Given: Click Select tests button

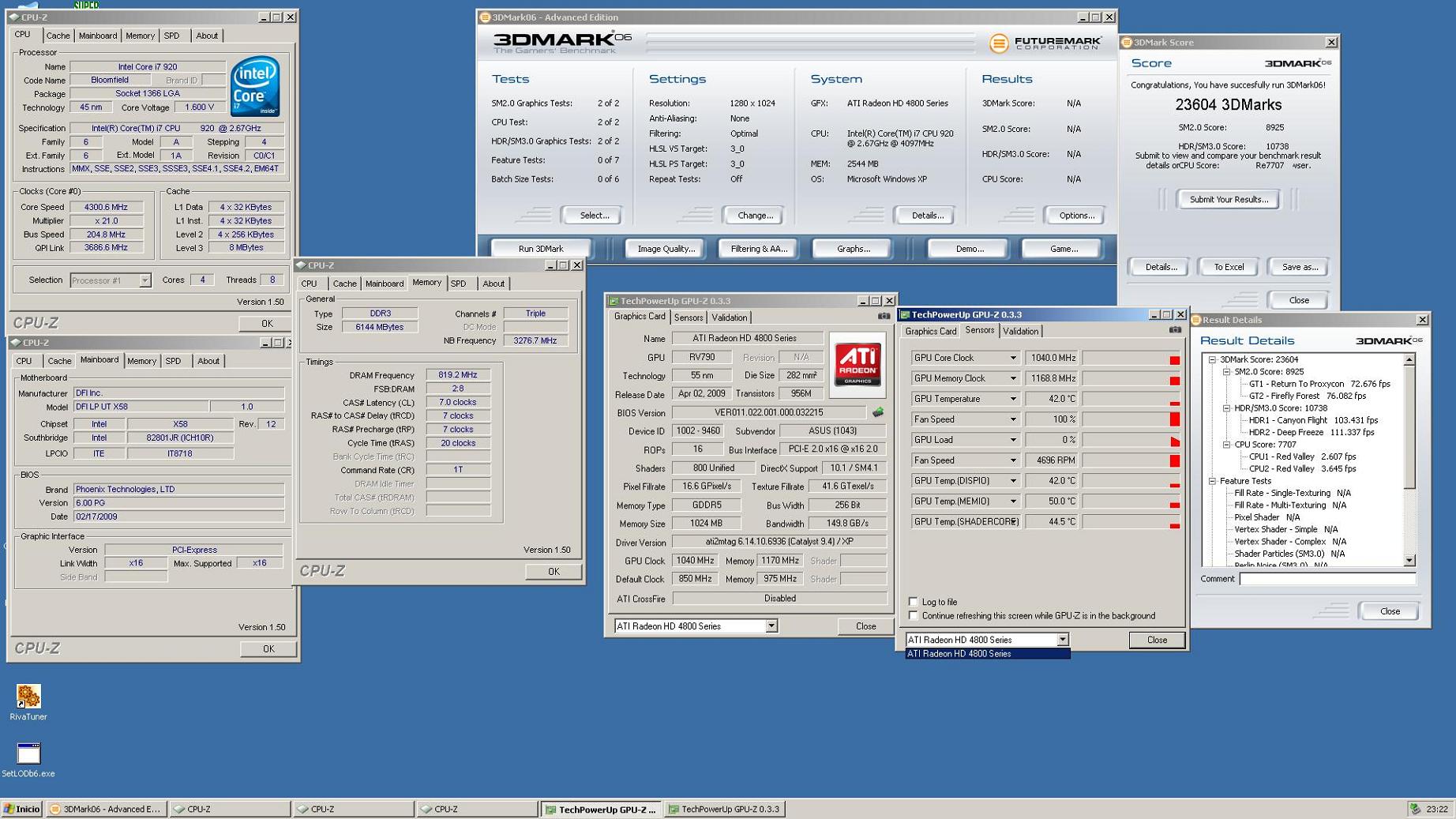Looking at the screenshot, I should 594,216.
